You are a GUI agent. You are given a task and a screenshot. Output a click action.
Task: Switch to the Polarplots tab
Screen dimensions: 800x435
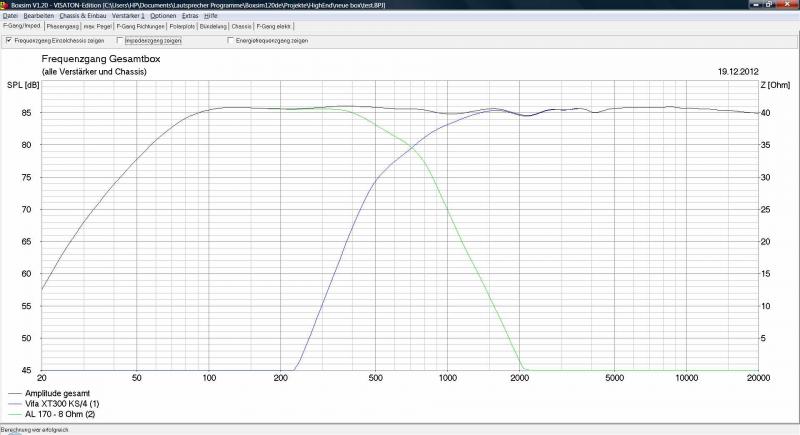(181, 26)
